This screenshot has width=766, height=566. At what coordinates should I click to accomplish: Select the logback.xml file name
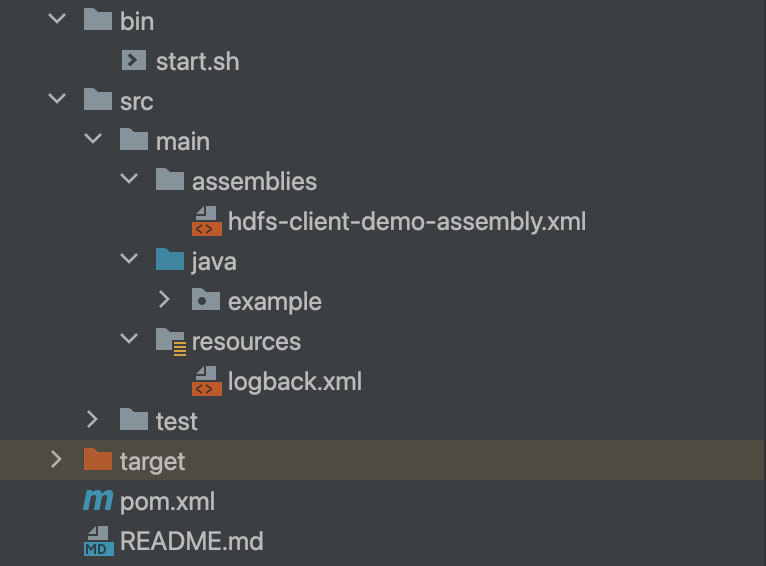[x=294, y=381]
